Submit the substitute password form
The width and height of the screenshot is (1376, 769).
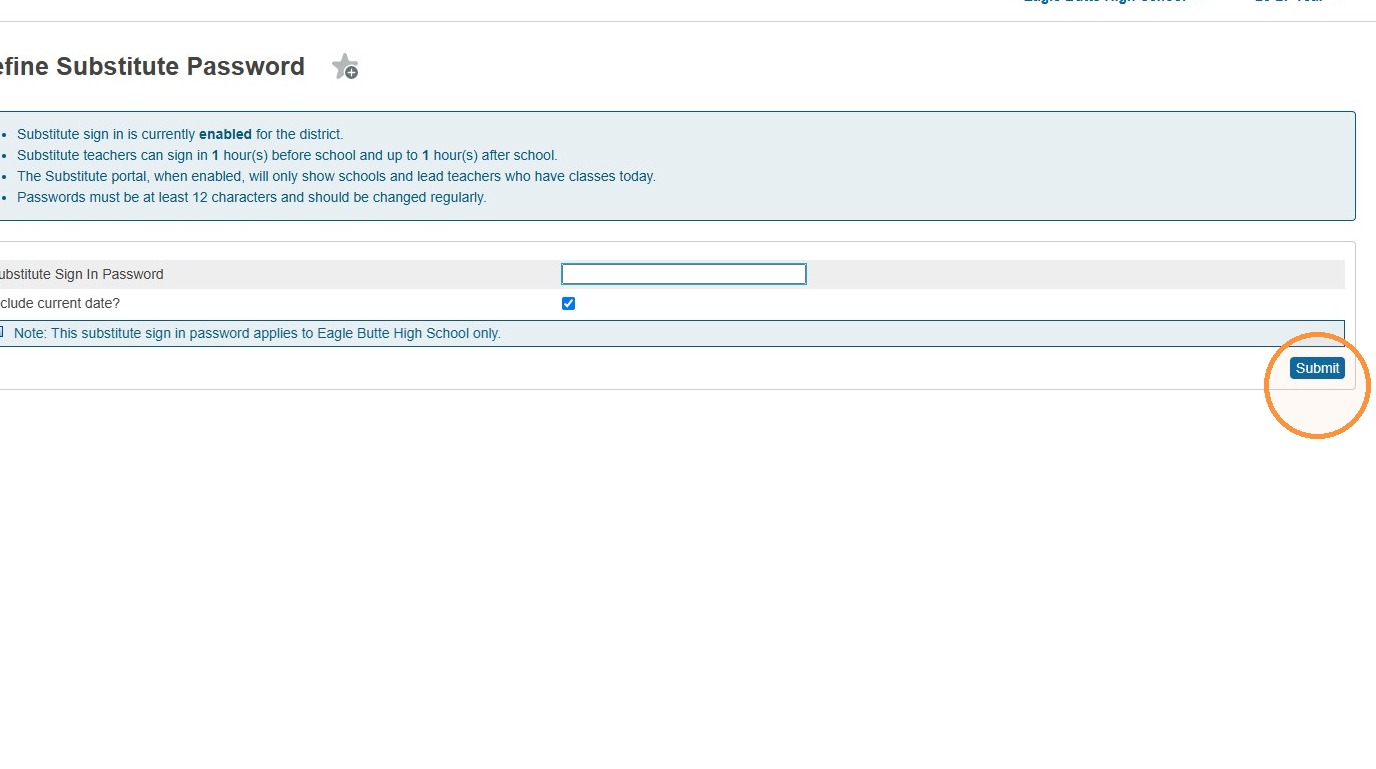tap(1317, 368)
